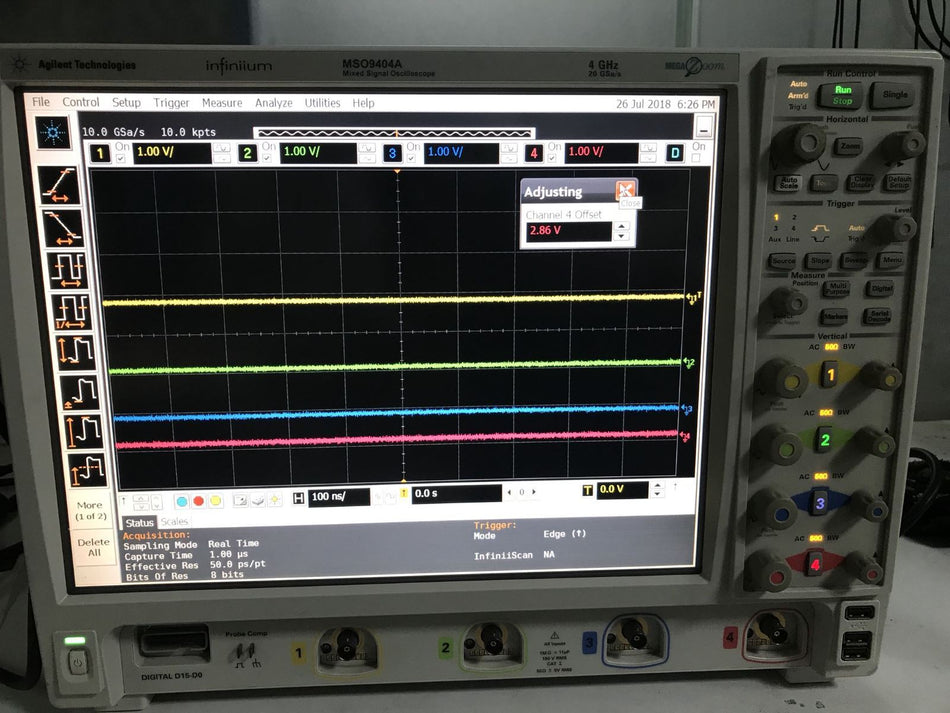Viewport: 950px width, 713px height.
Task: Click the yellow circle toolbar icon
Action: [215, 500]
